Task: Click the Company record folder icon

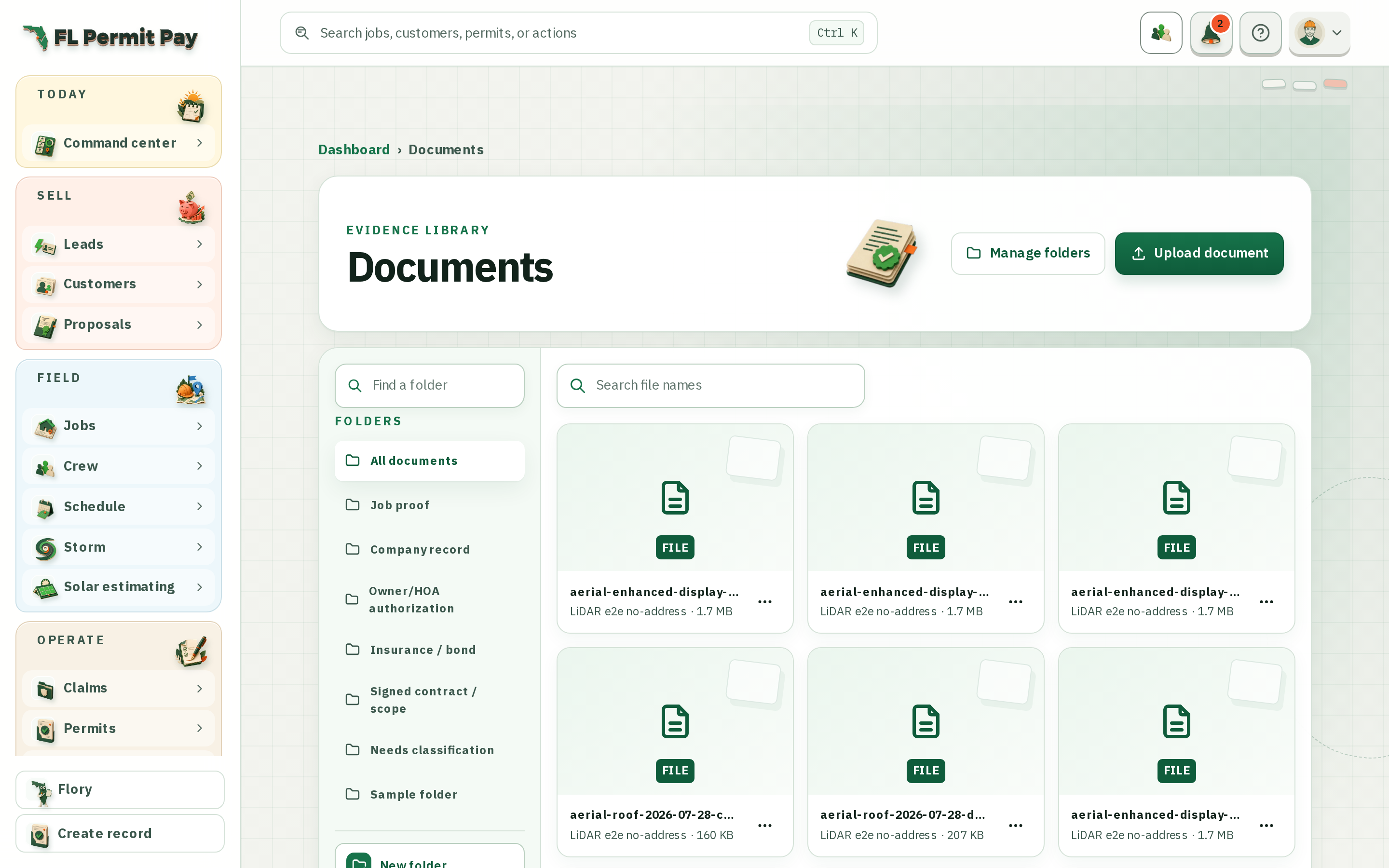Action: pyautogui.click(x=353, y=549)
